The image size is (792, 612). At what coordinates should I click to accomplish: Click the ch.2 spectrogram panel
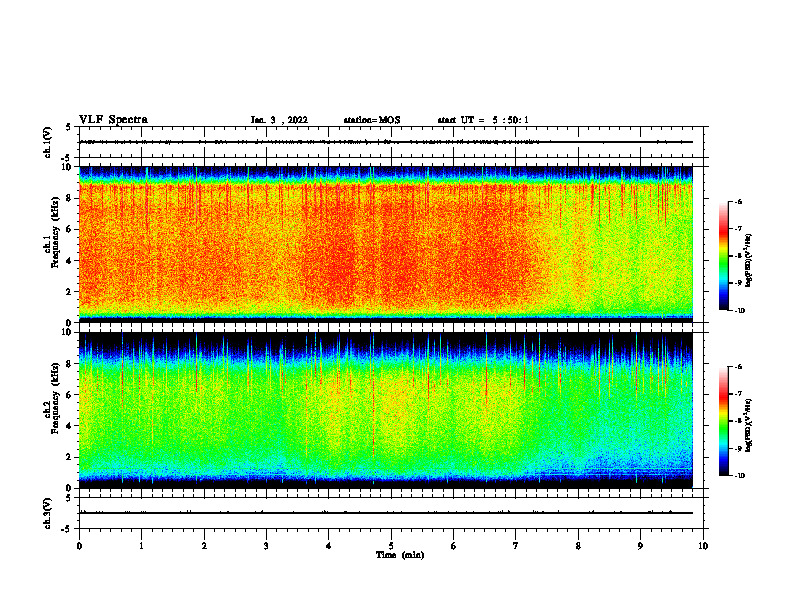tap(386, 410)
